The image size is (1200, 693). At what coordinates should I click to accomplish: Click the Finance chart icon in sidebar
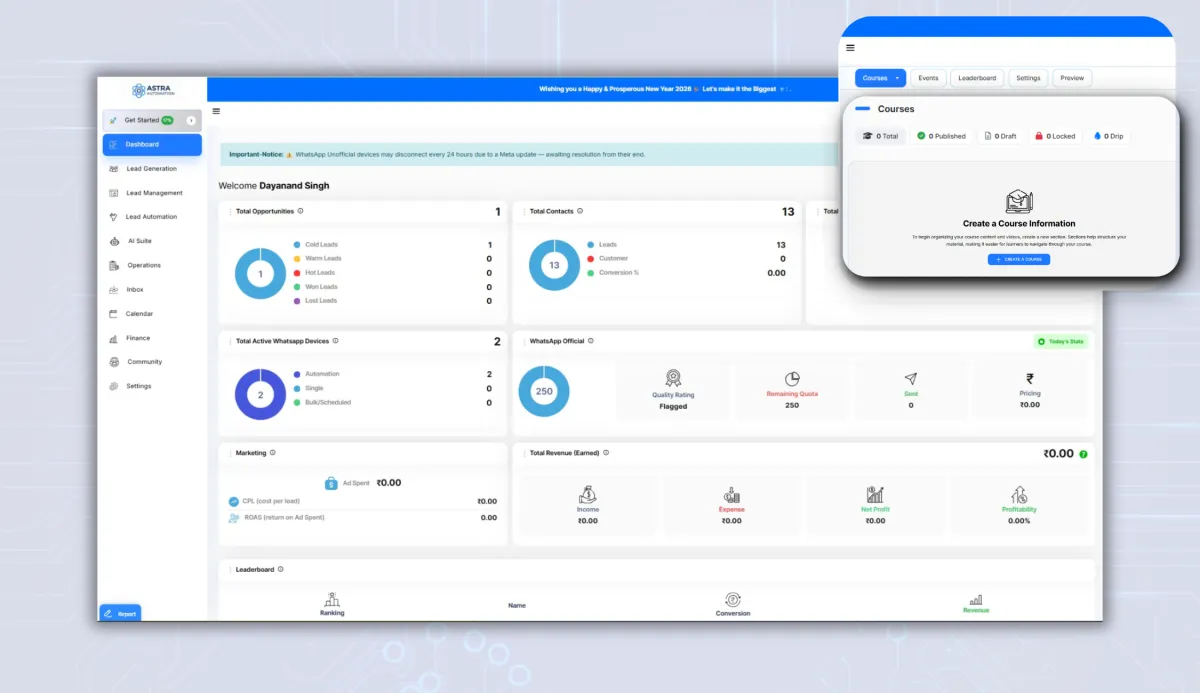(x=115, y=338)
